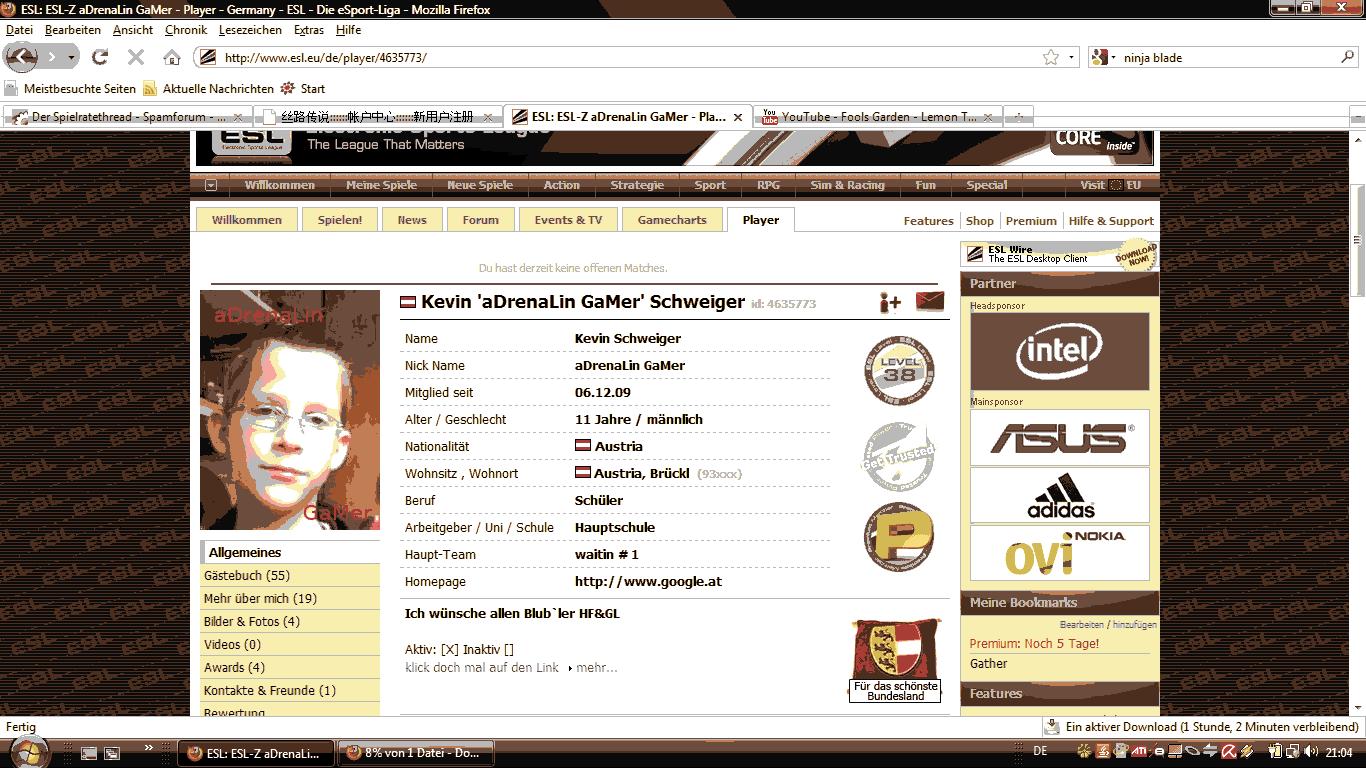Click the Level 38 badge
This screenshot has width=1366, height=768.
[x=898, y=371]
